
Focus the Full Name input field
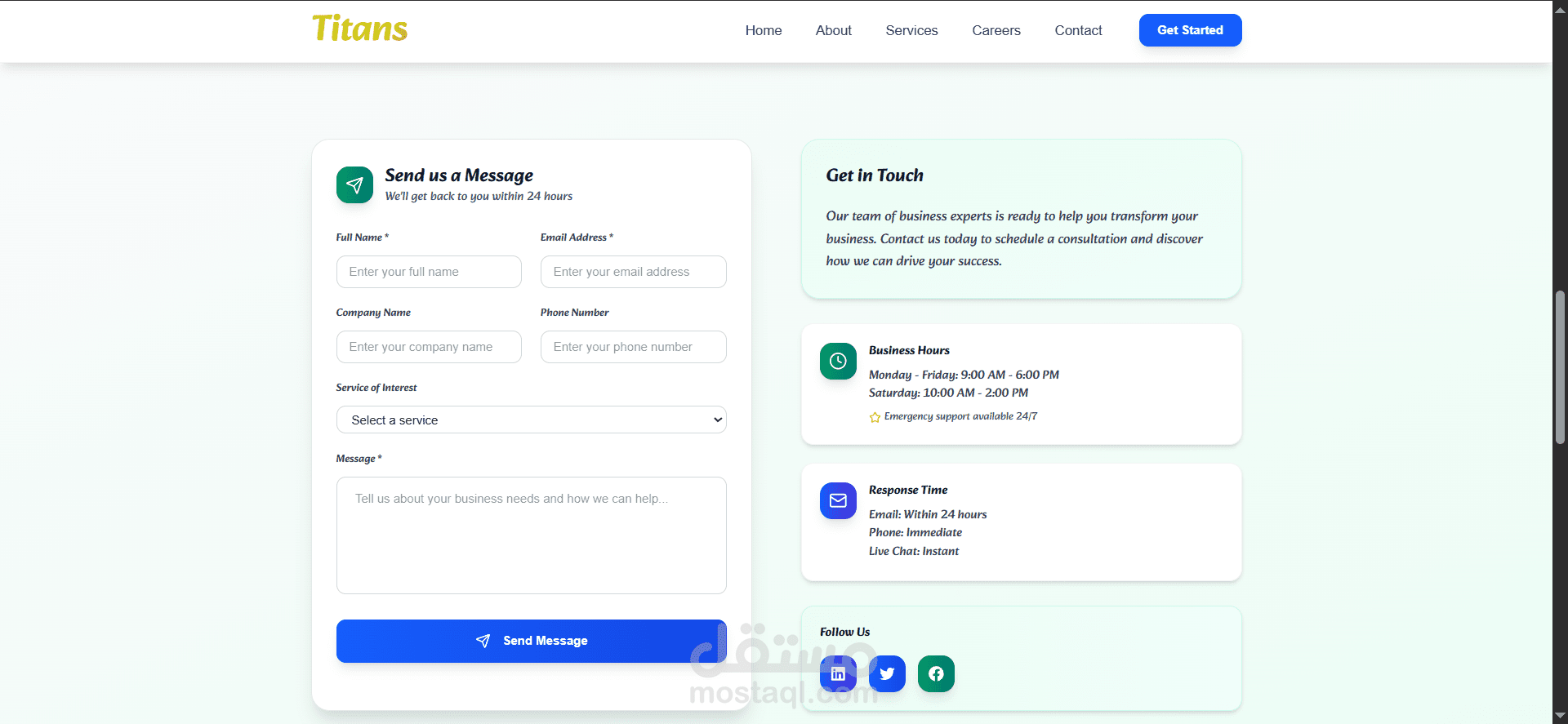[429, 272]
